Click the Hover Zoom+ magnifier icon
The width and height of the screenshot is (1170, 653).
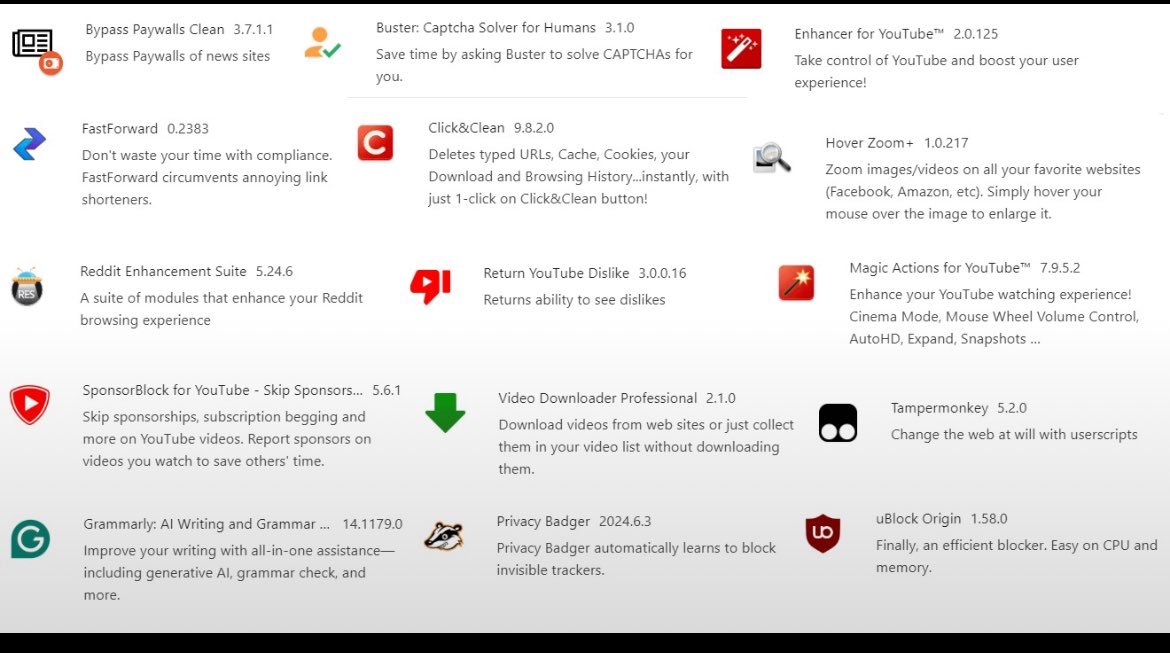pos(772,157)
